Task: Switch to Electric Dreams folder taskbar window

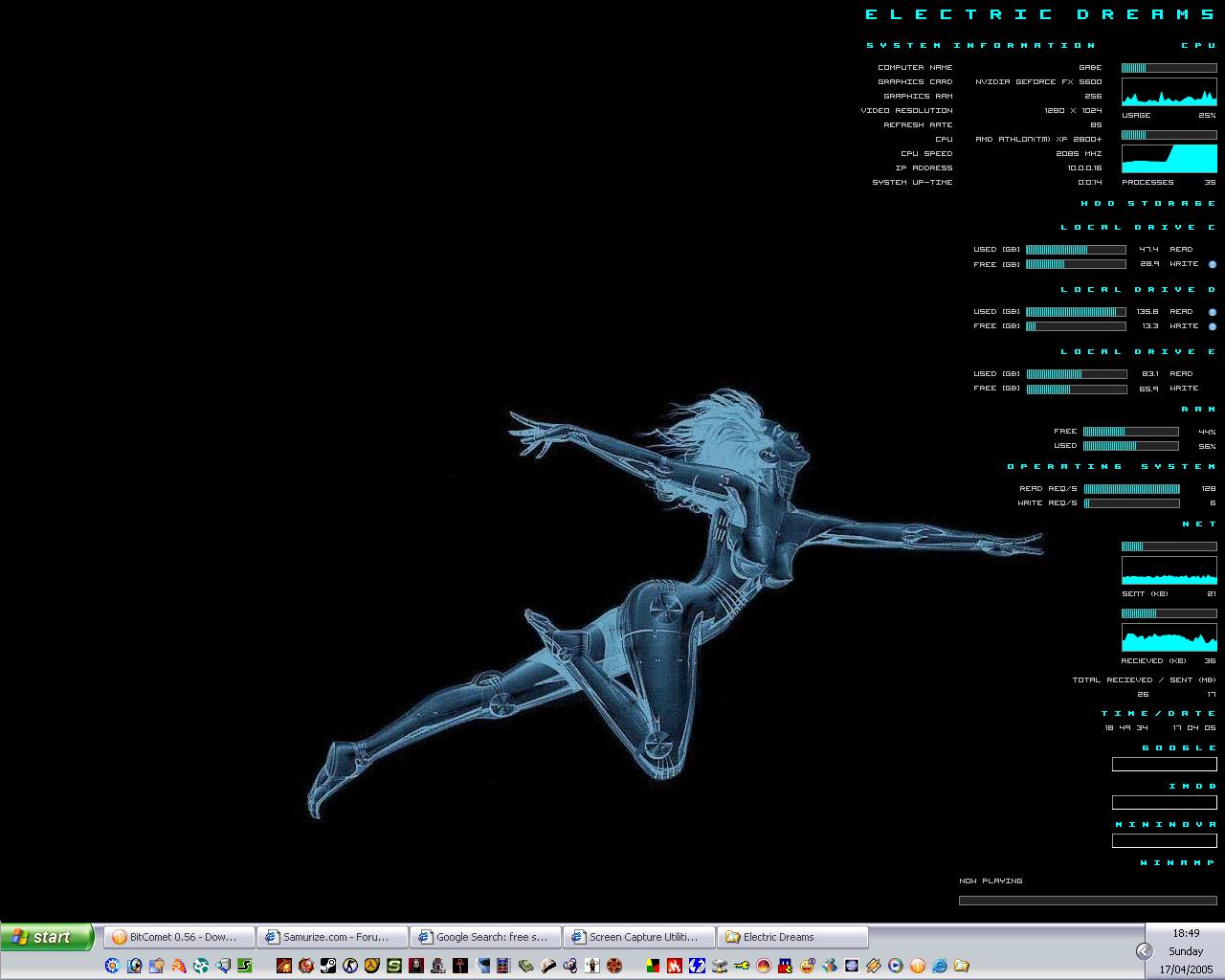Action: pos(792,937)
